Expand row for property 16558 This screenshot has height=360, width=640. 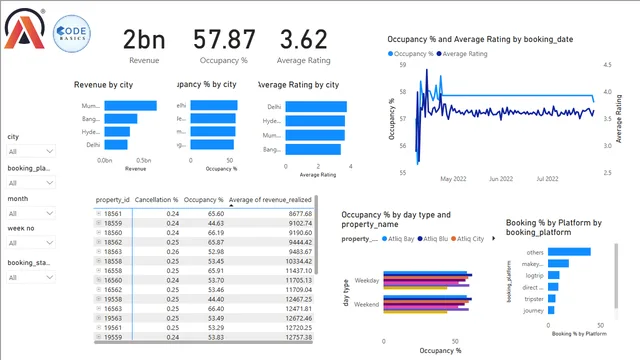tap(98, 270)
